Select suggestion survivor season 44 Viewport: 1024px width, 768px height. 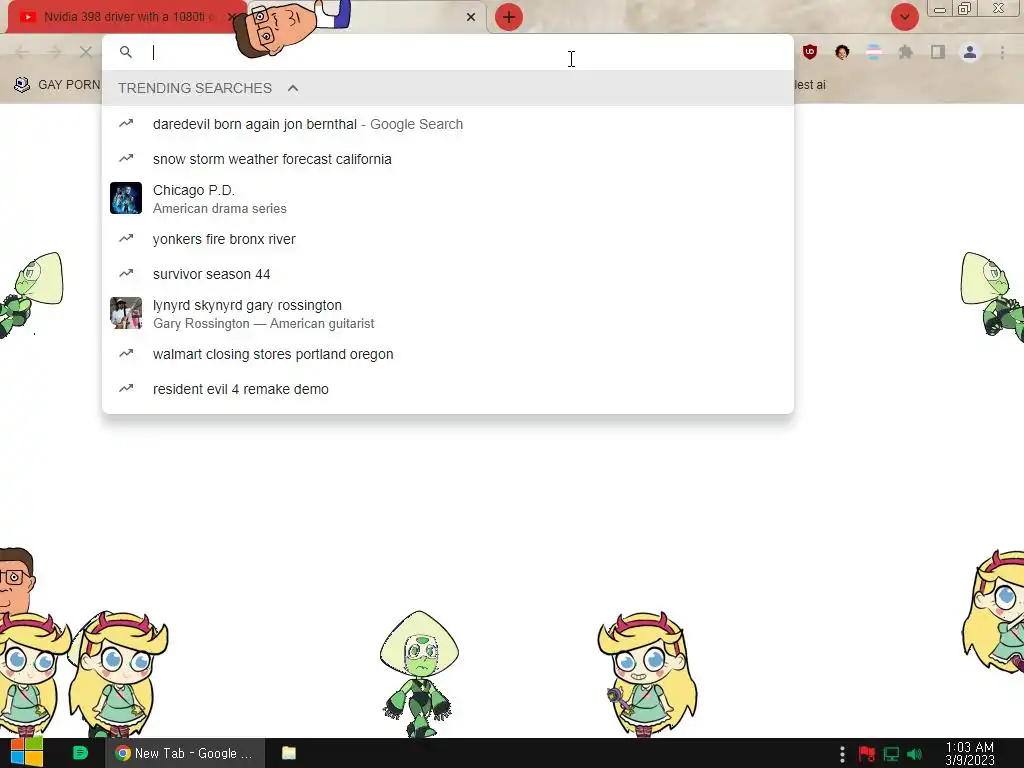click(x=448, y=274)
